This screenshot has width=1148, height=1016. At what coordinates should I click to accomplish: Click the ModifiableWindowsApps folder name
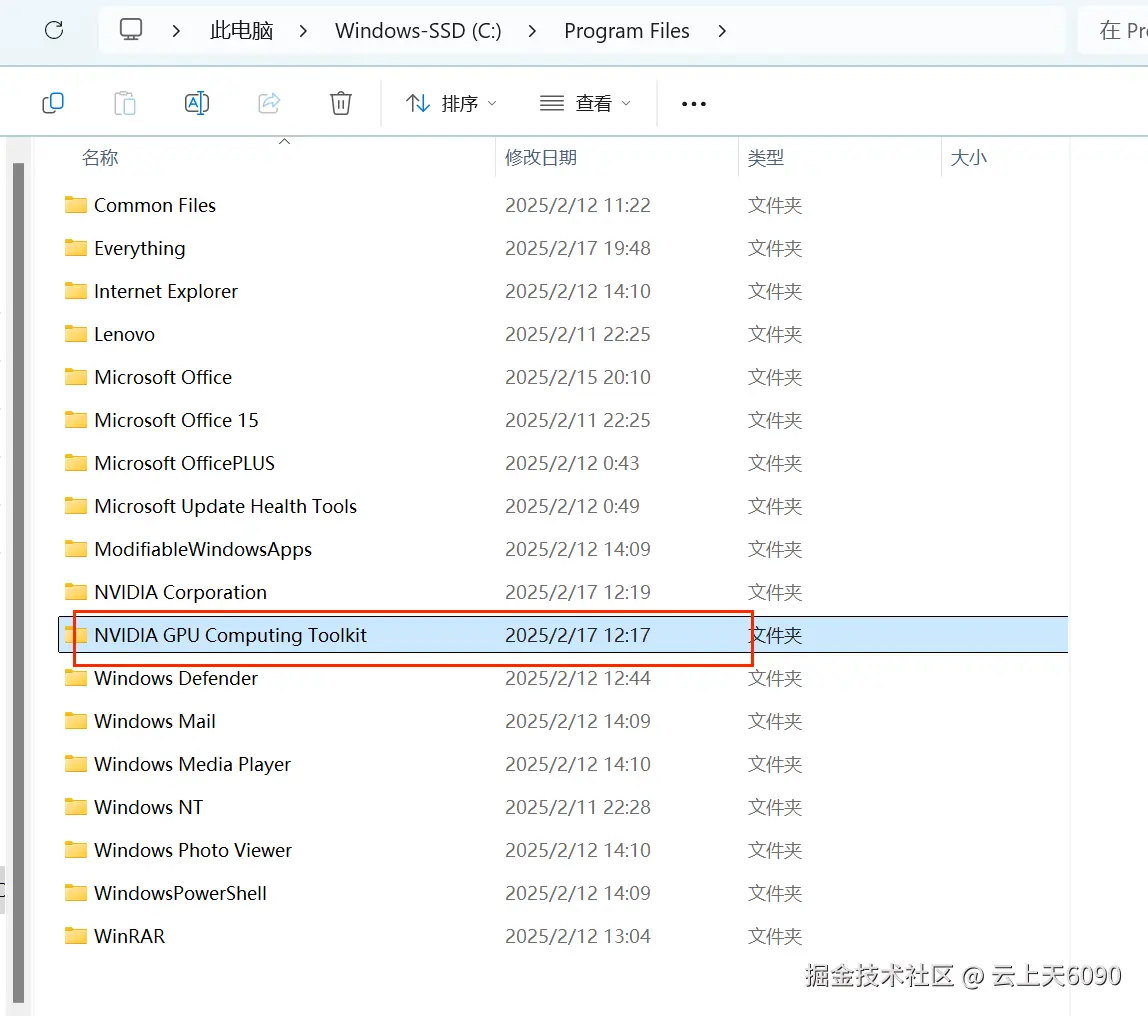pos(203,550)
